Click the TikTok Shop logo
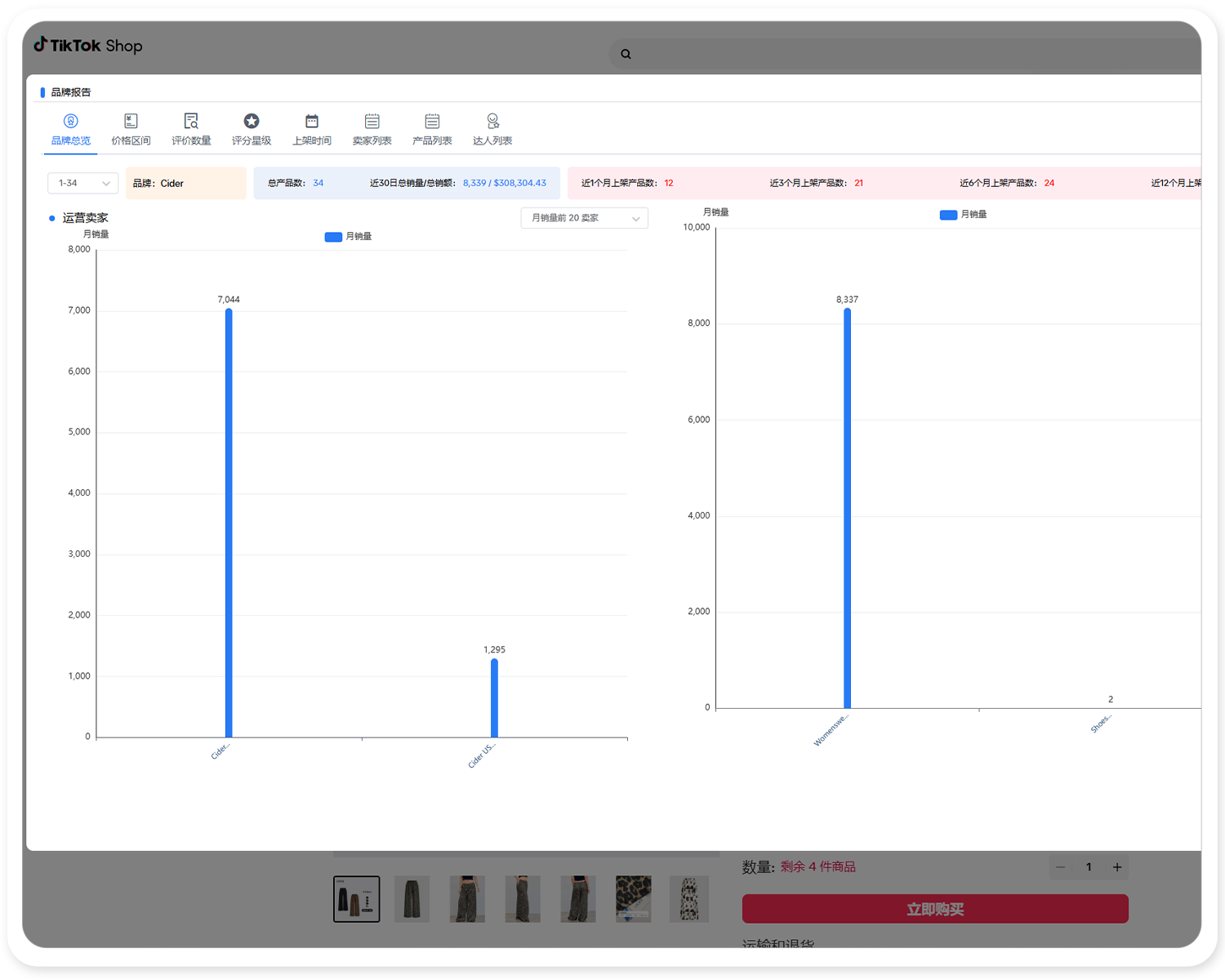The width and height of the screenshot is (1225, 980). (x=88, y=46)
